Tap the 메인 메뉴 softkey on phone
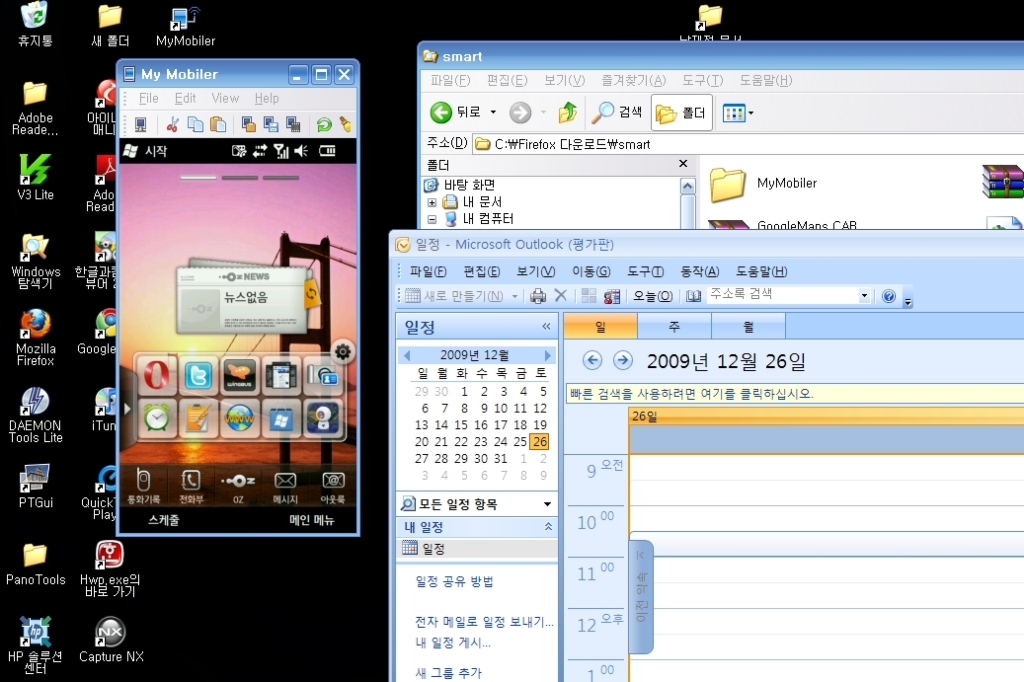 tap(312, 520)
